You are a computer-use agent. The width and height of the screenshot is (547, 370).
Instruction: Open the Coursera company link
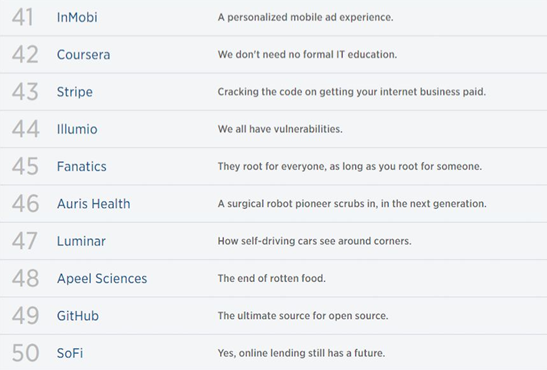point(83,55)
